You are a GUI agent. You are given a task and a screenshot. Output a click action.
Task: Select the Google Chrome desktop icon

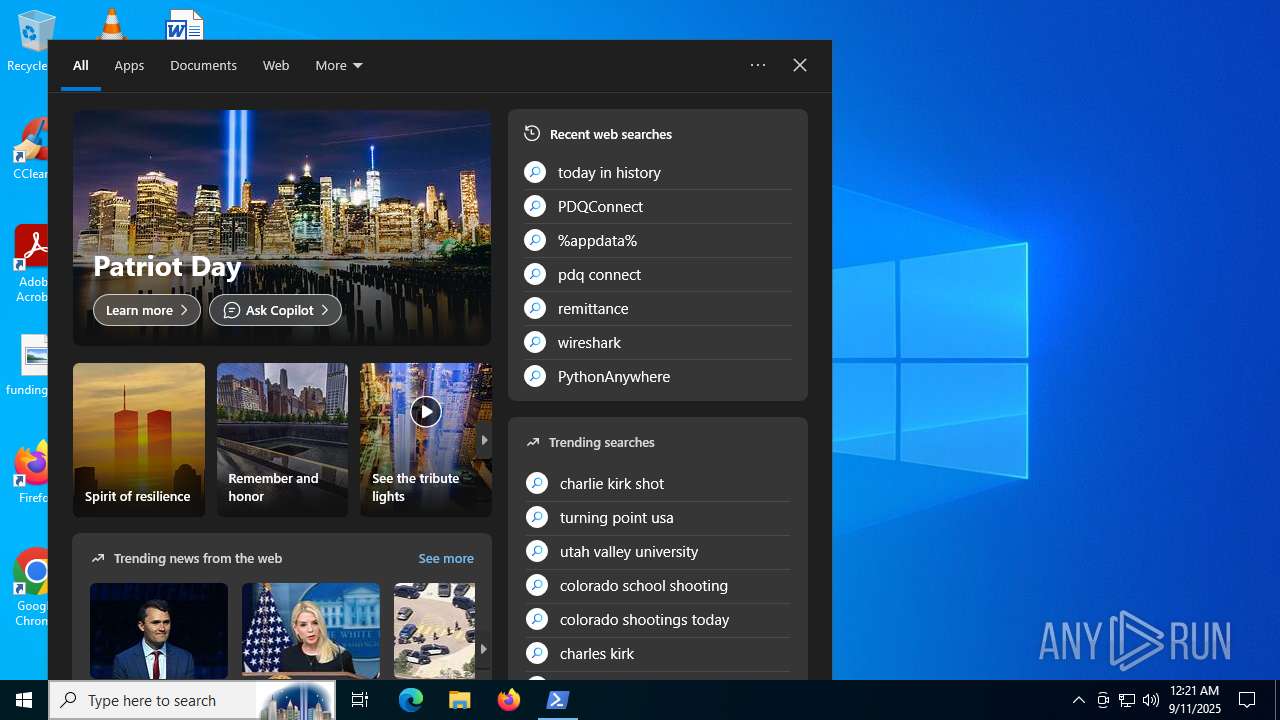[x=32, y=587]
